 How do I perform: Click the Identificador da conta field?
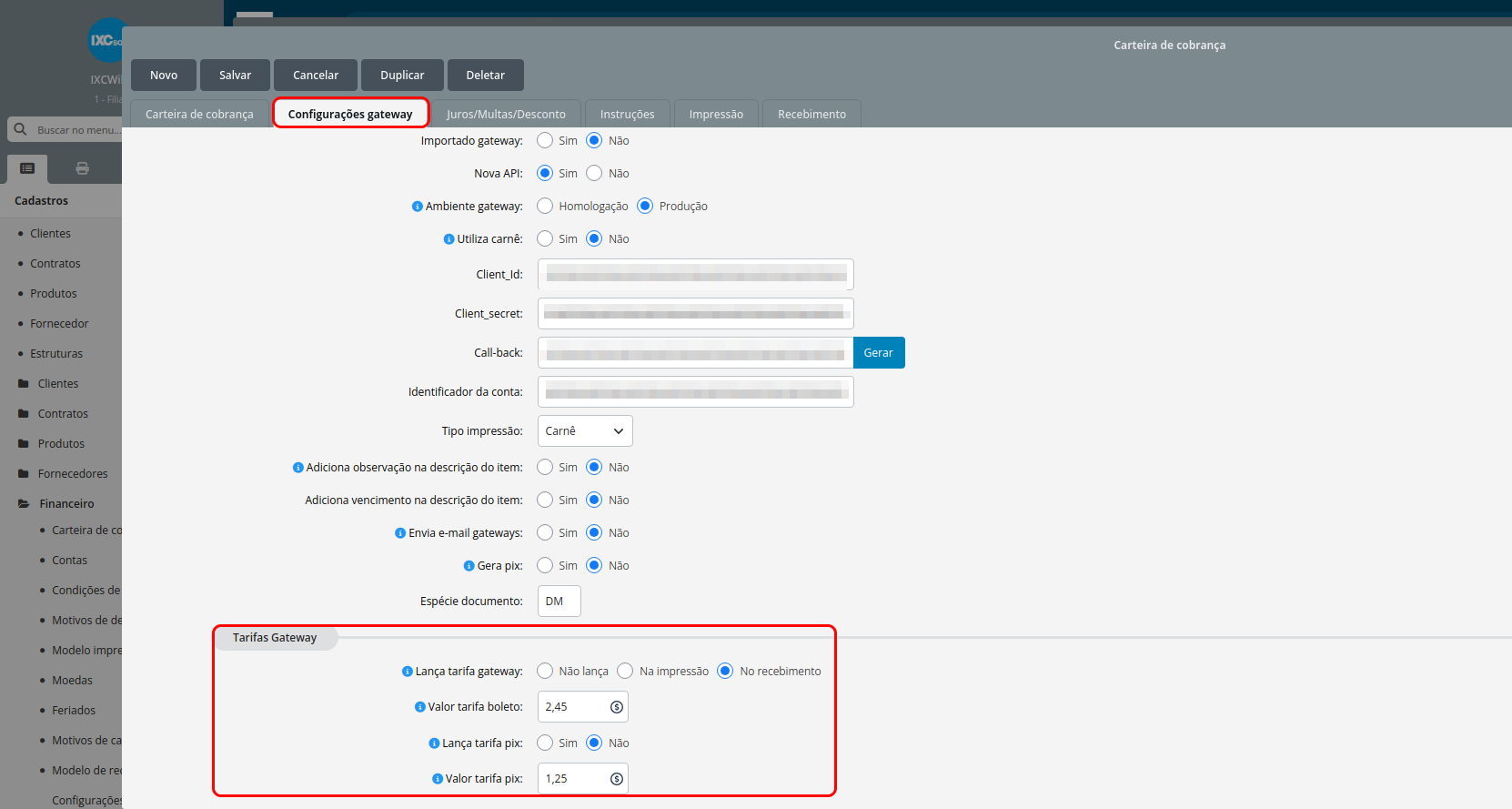(x=696, y=392)
